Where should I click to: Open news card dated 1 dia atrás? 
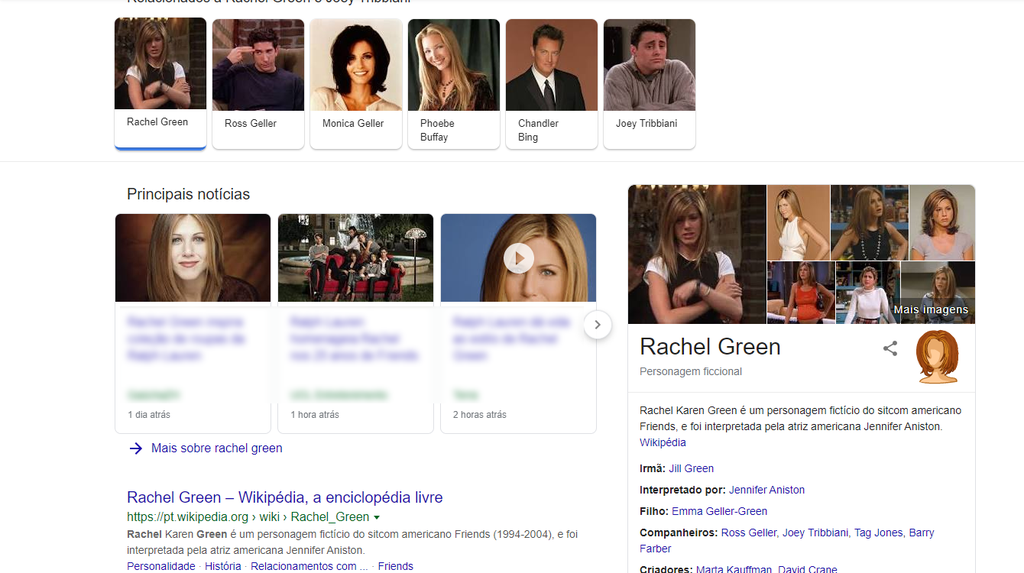click(193, 323)
